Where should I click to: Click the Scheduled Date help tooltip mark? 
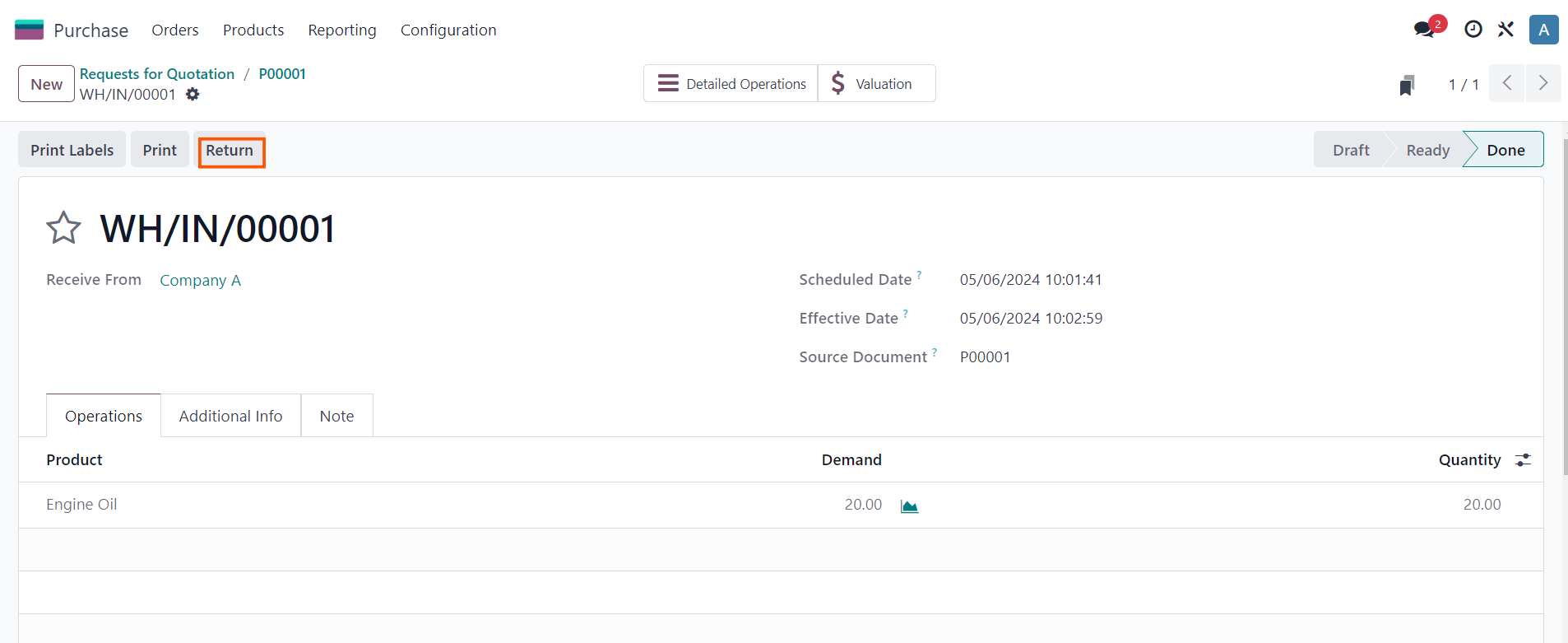point(919,274)
